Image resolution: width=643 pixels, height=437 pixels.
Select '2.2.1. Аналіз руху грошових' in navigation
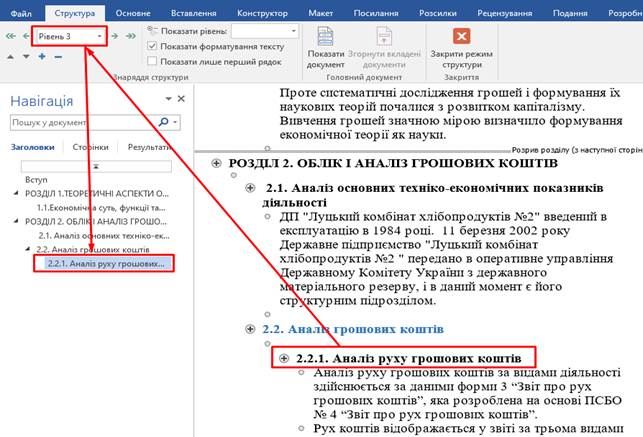point(106,264)
